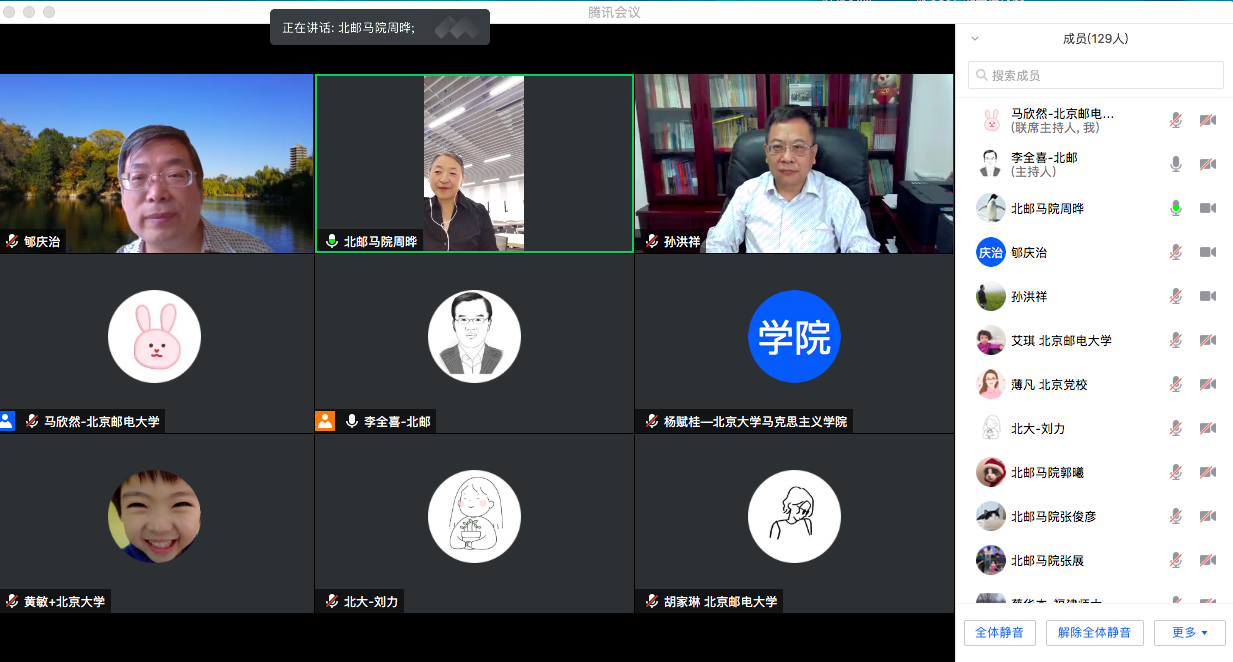
Task: Click avatar of 北邮马院张俊彦 in list
Action: click(x=991, y=516)
